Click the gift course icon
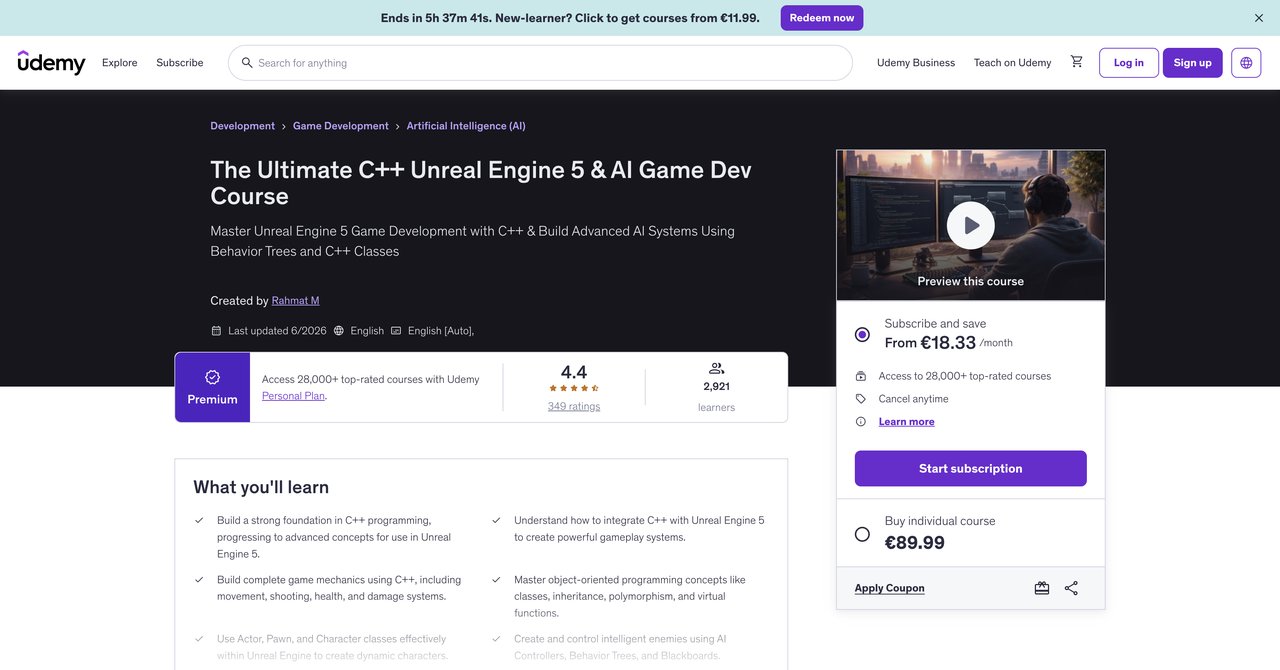1280x670 pixels. (1042, 588)
